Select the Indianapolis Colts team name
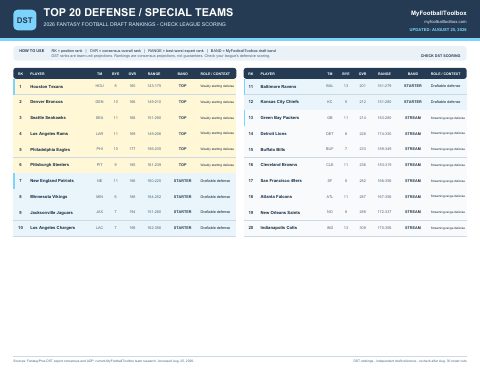480x371 pixels. coord(279,228)
